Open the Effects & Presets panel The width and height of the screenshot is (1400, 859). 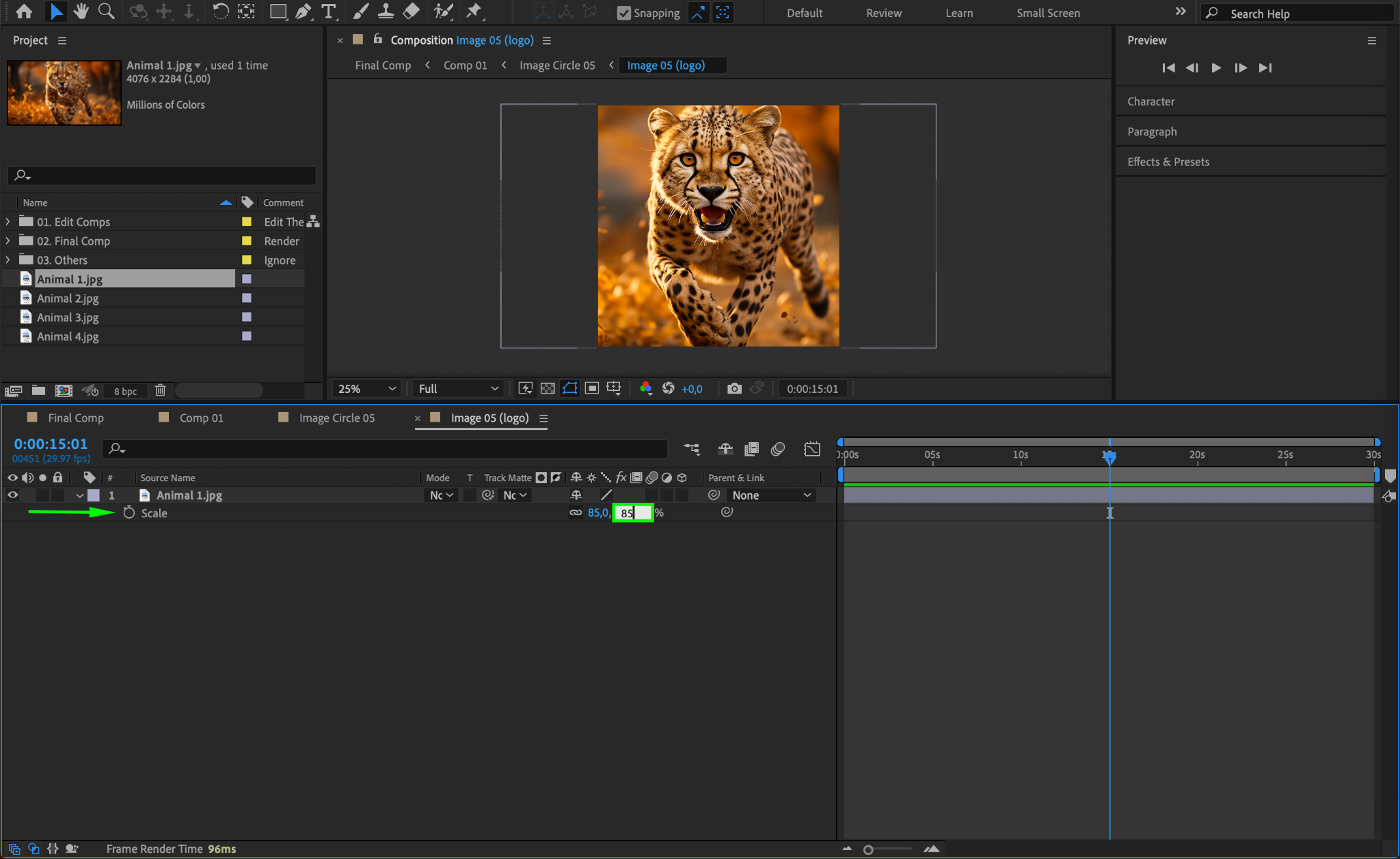1168,161
